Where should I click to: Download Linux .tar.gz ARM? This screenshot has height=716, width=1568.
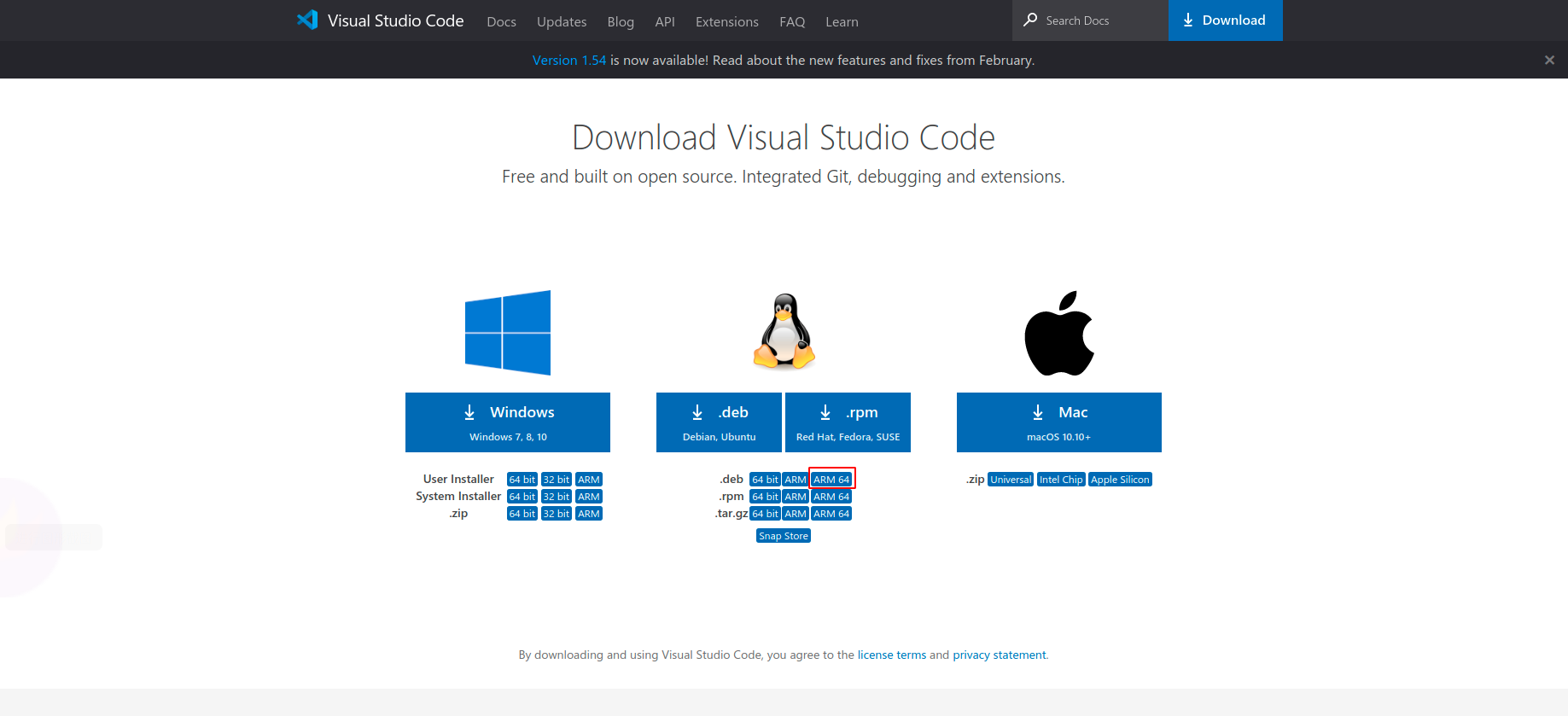tap(796, 514)
